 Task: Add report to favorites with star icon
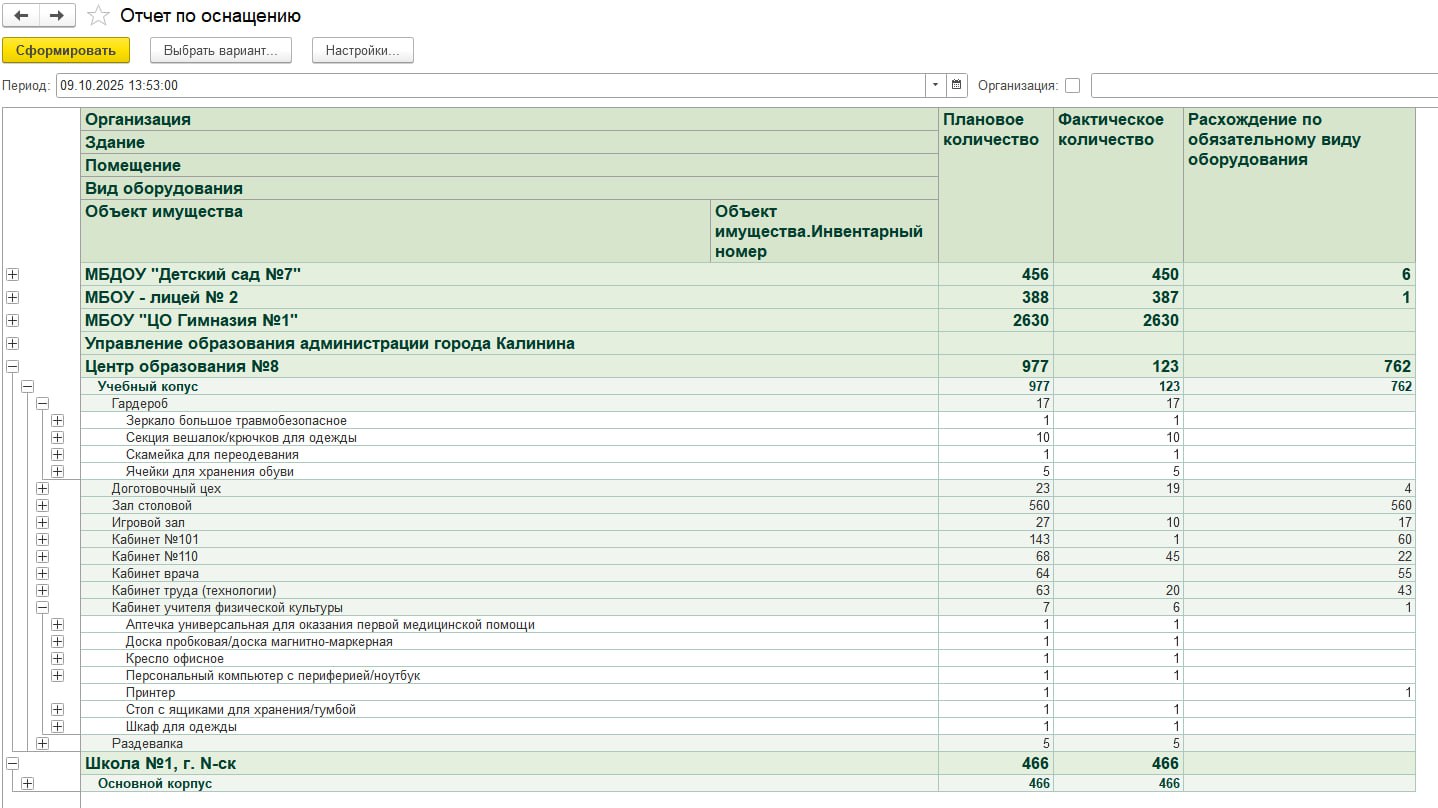tap(97, 16)
